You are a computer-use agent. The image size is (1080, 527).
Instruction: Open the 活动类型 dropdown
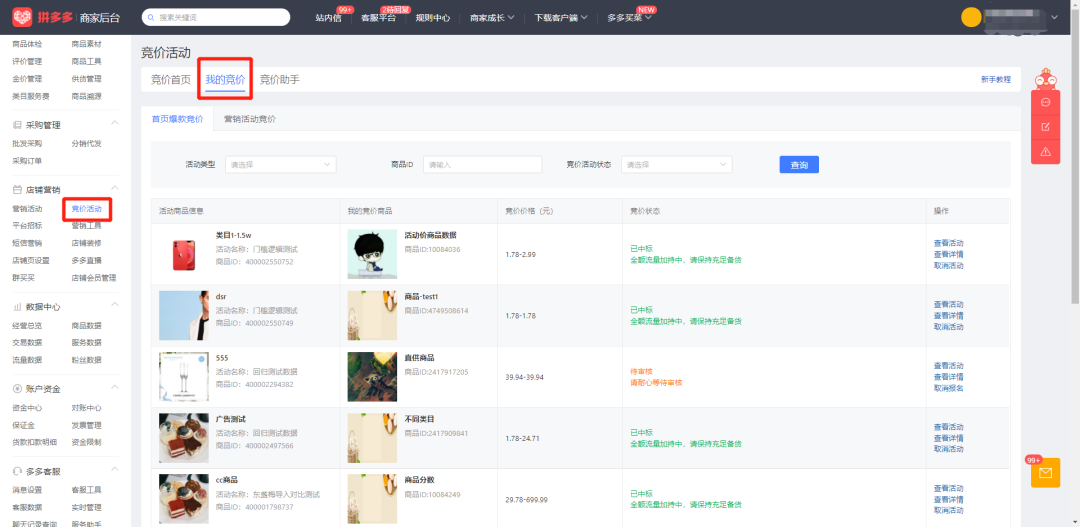280,165
